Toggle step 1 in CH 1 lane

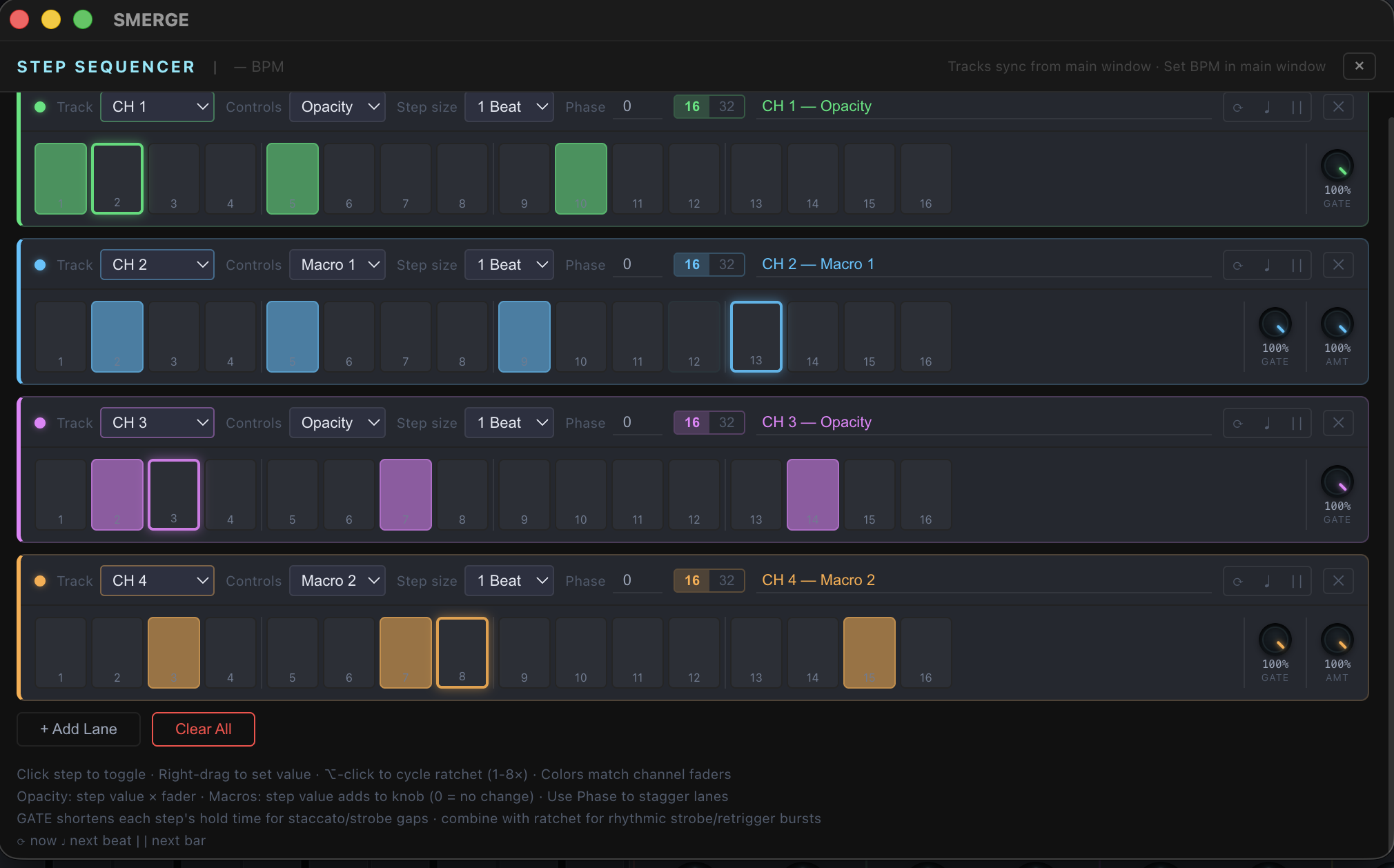click(61, 179)
